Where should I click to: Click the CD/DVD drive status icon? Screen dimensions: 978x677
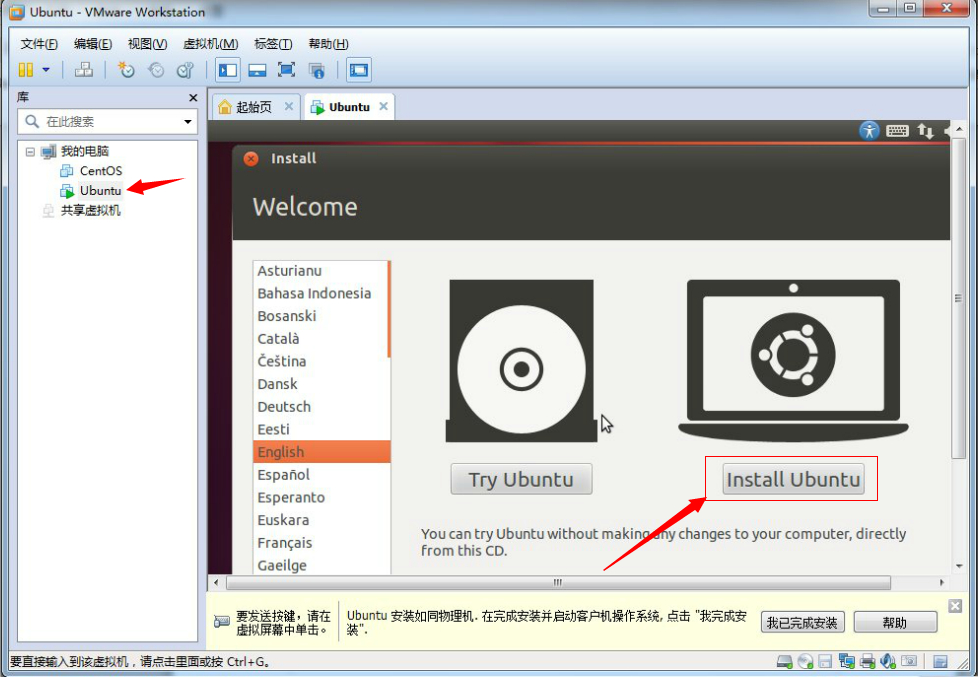[x=805, y=661]
